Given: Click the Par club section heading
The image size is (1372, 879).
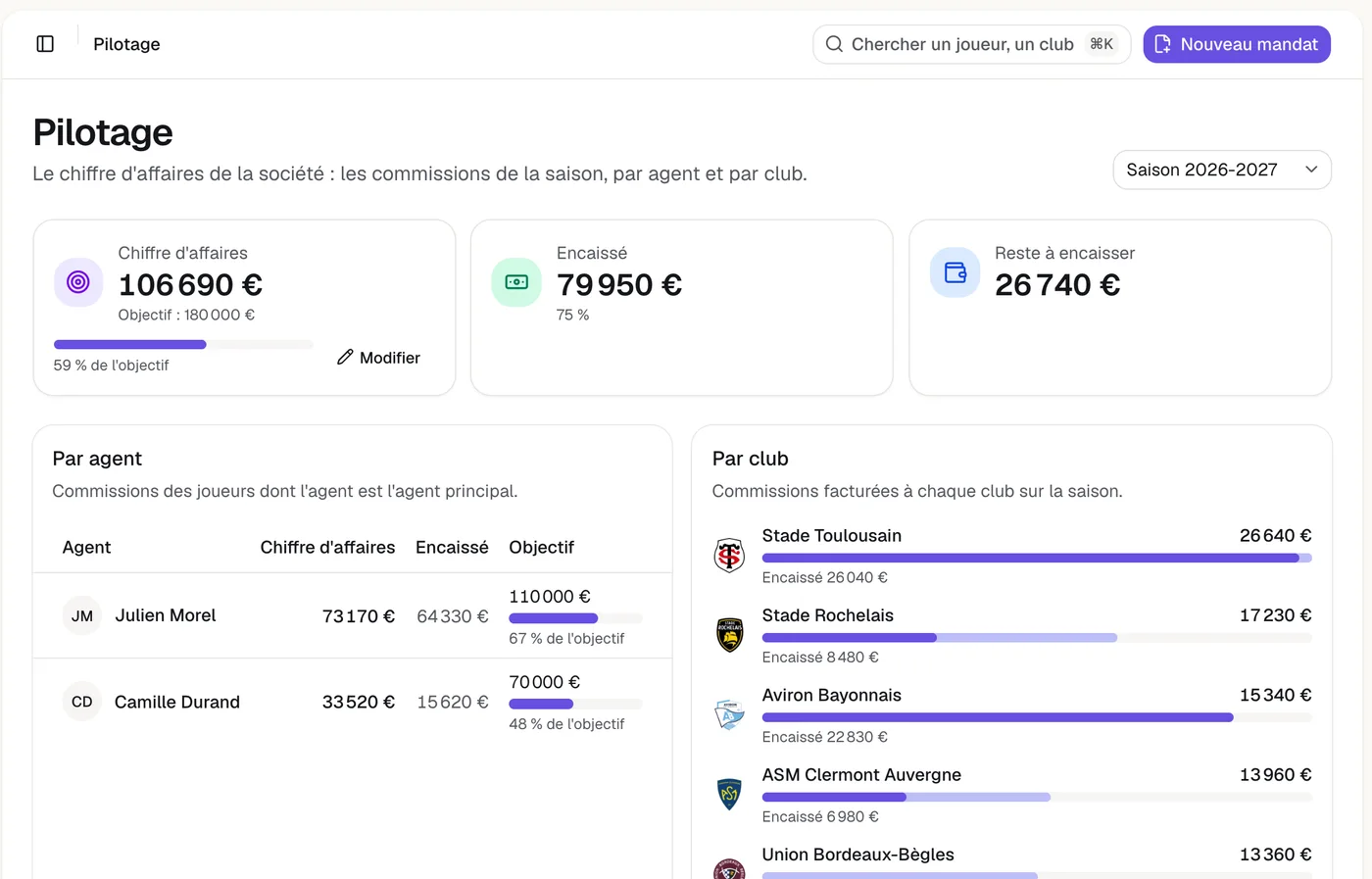Looking at the screenshot, I should [751, 459].
